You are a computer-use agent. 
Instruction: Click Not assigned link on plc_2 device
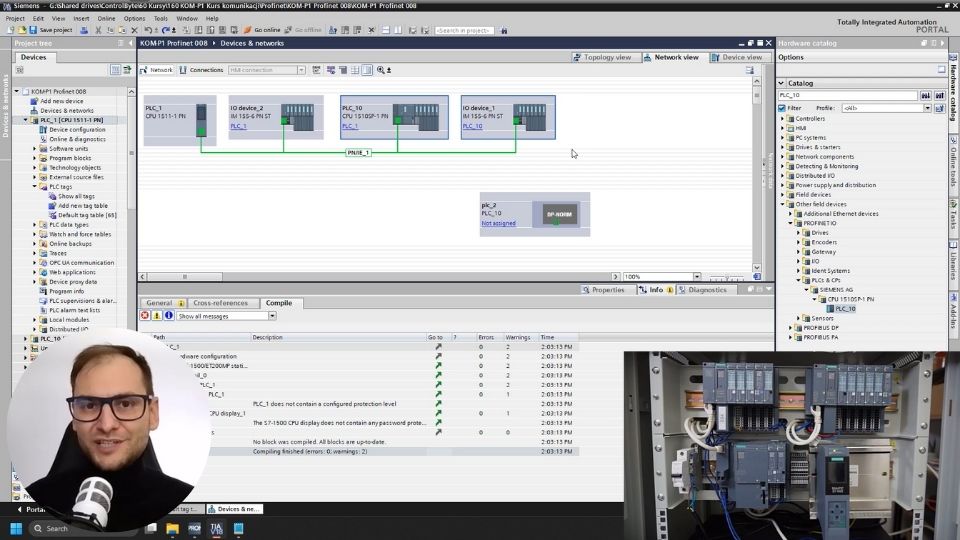[498, 223]
